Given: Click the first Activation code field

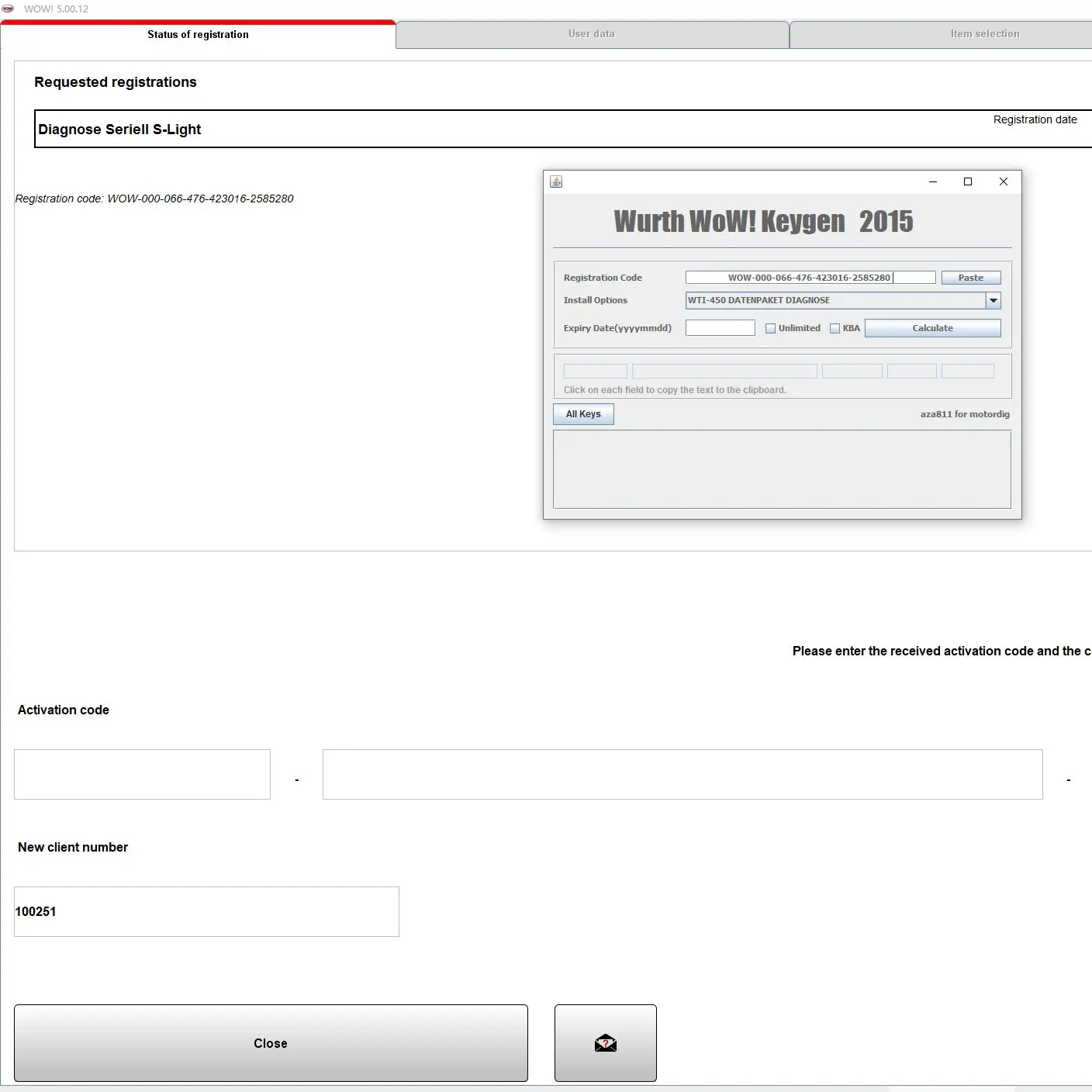Looking at the screenshot, I should pos(142,774).
